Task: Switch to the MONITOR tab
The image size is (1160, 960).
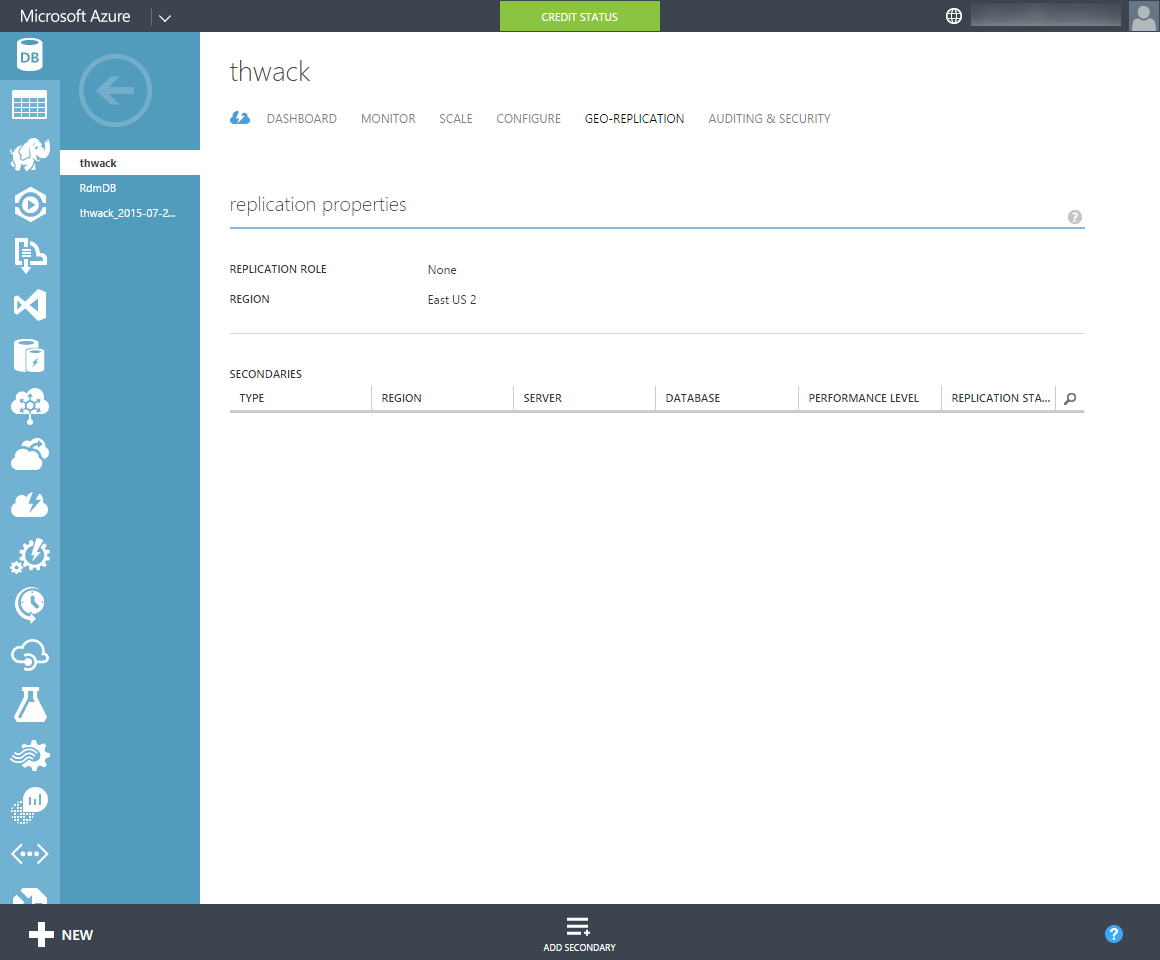Action: click(x=388, y=118)
